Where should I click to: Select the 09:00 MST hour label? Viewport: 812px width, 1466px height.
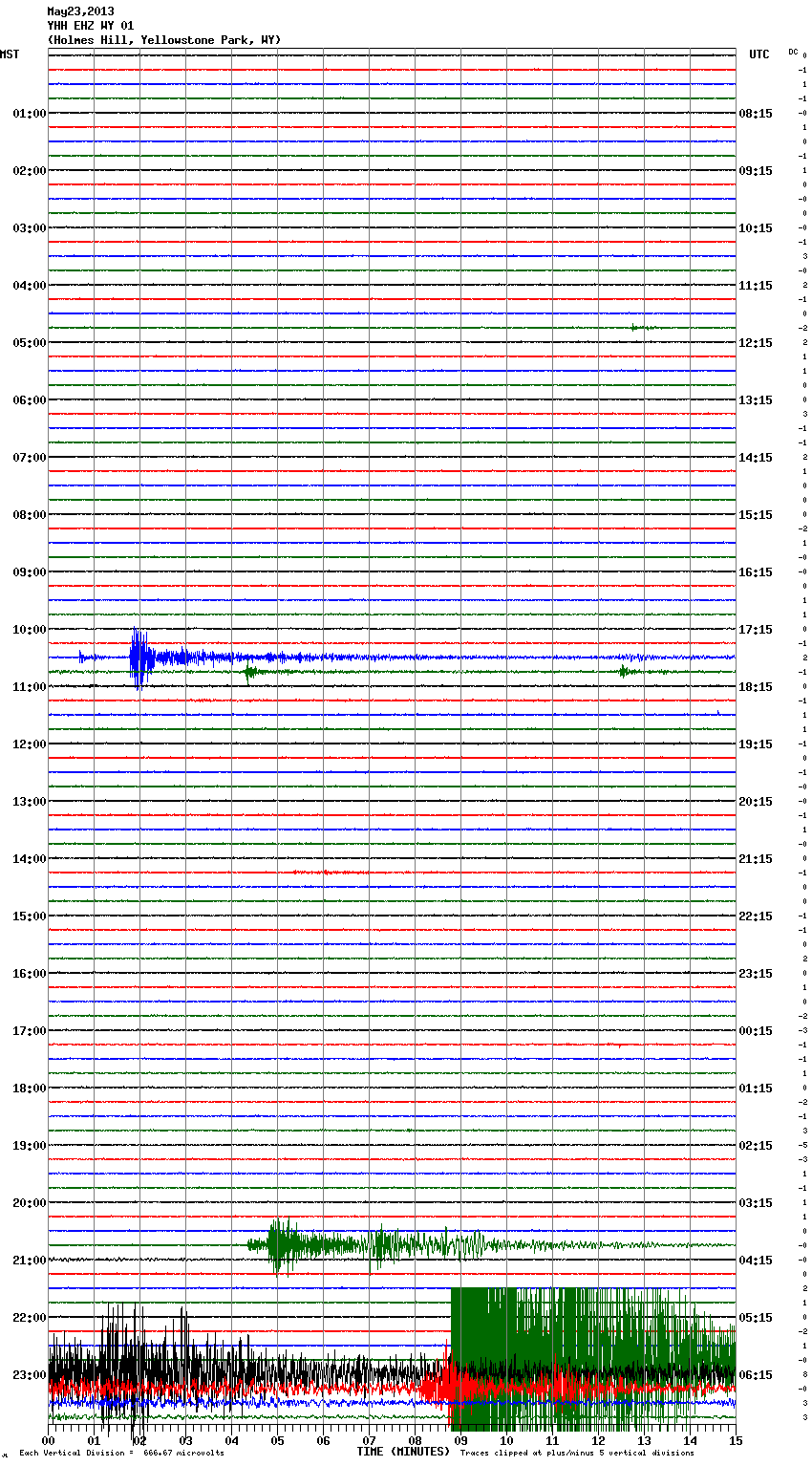coord(30,572)
